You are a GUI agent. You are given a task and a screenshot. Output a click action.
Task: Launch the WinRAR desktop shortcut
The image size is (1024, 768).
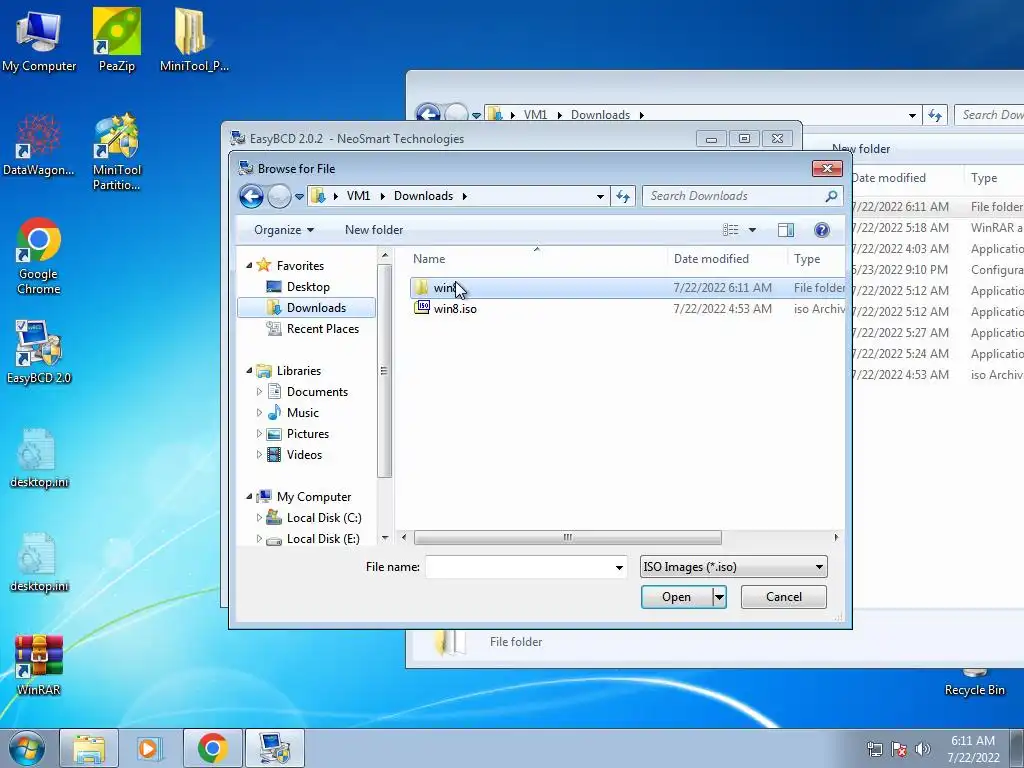tap(39, 665)
